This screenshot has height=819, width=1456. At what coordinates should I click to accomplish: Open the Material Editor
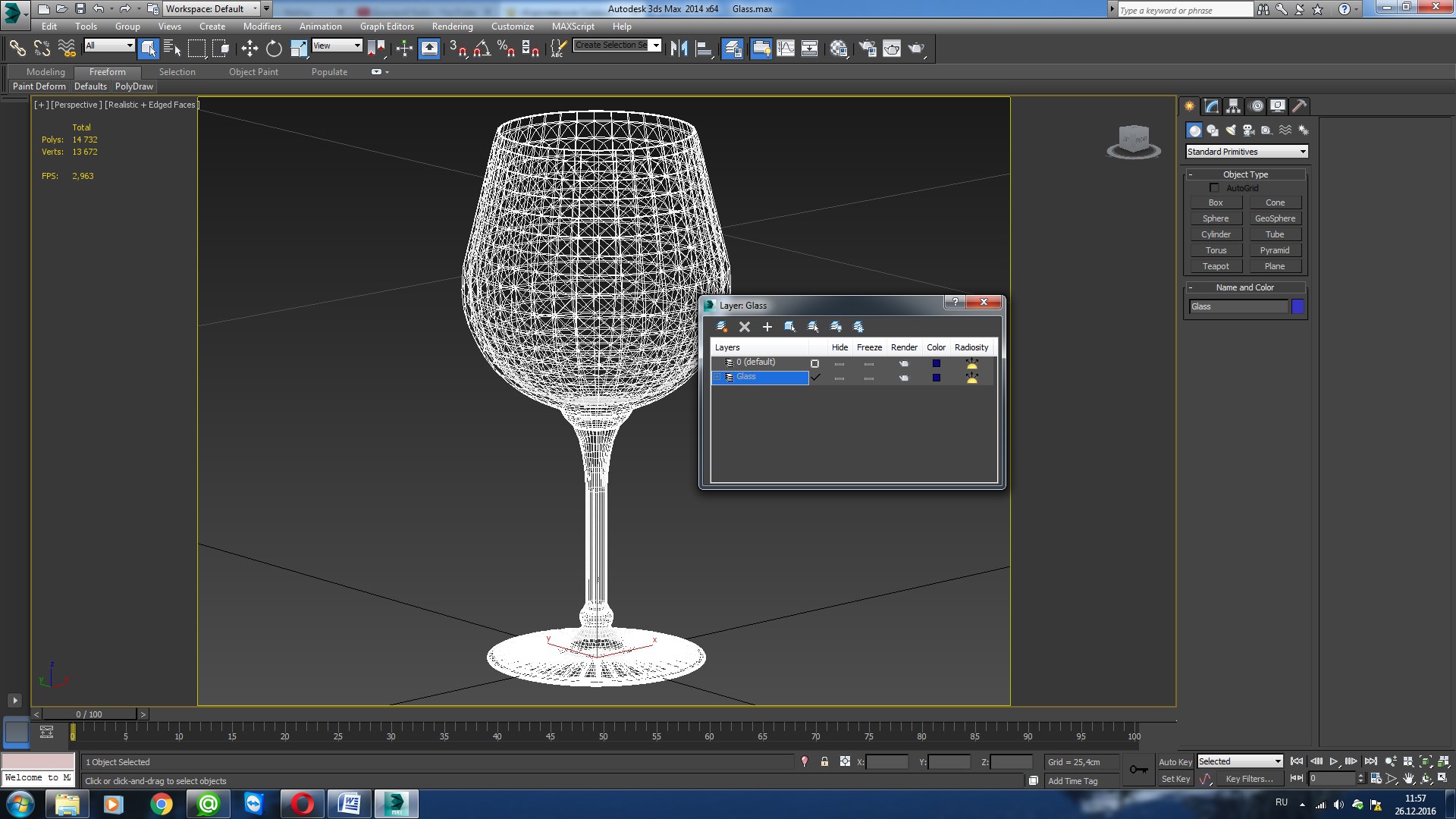[x=838, y=49]
